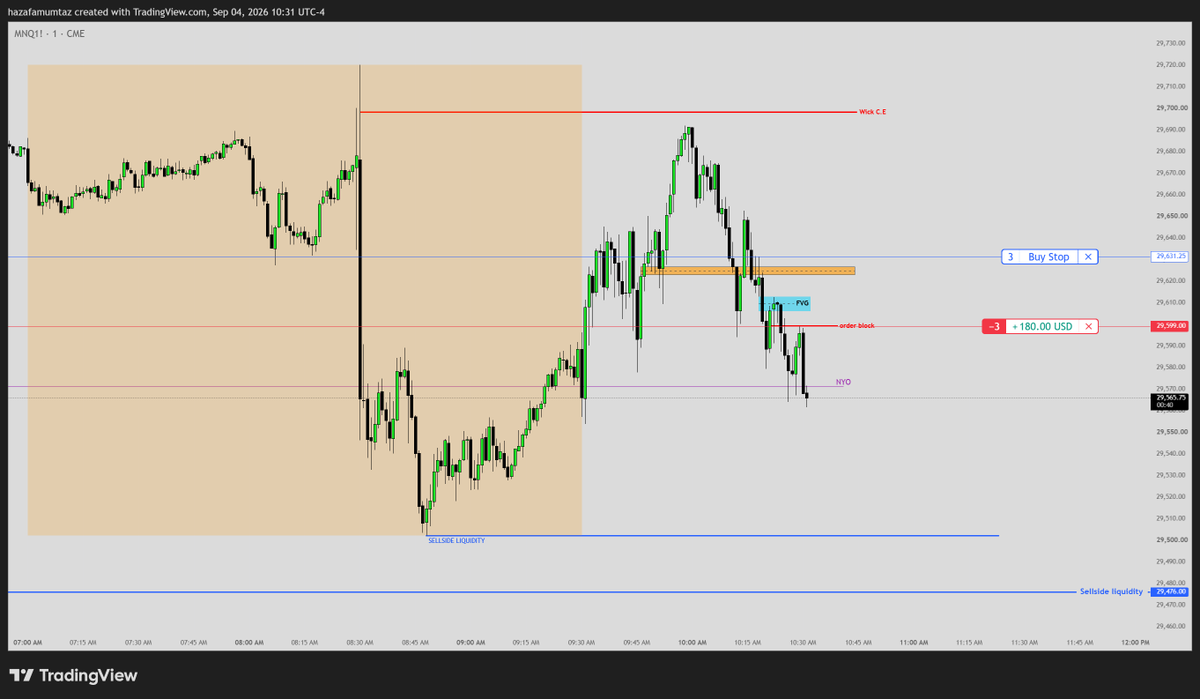Click the 29,650.00 price axis label

[x=1170, y=216]
